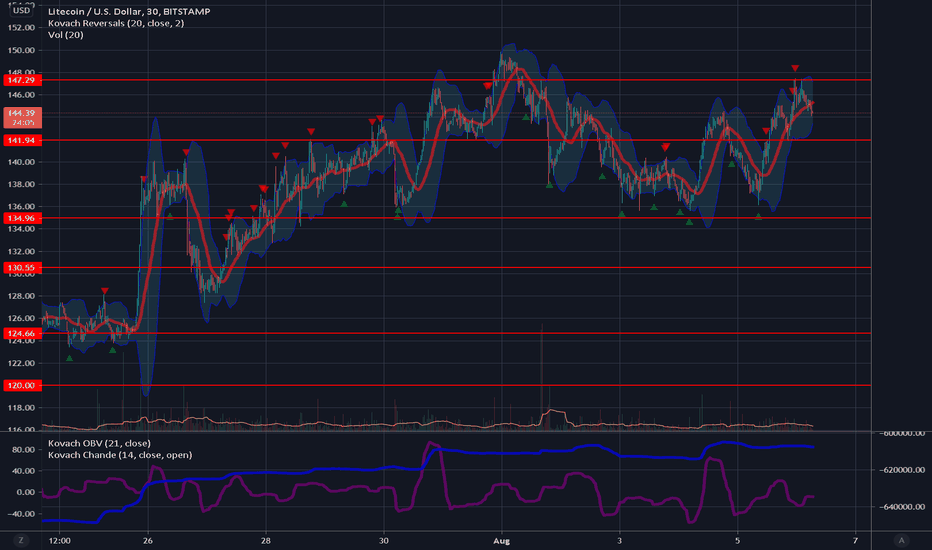The image size is (932, 550).
Task: Toggle auto scale with the A button
Action: pyautogui.click(x=901, y=540)
